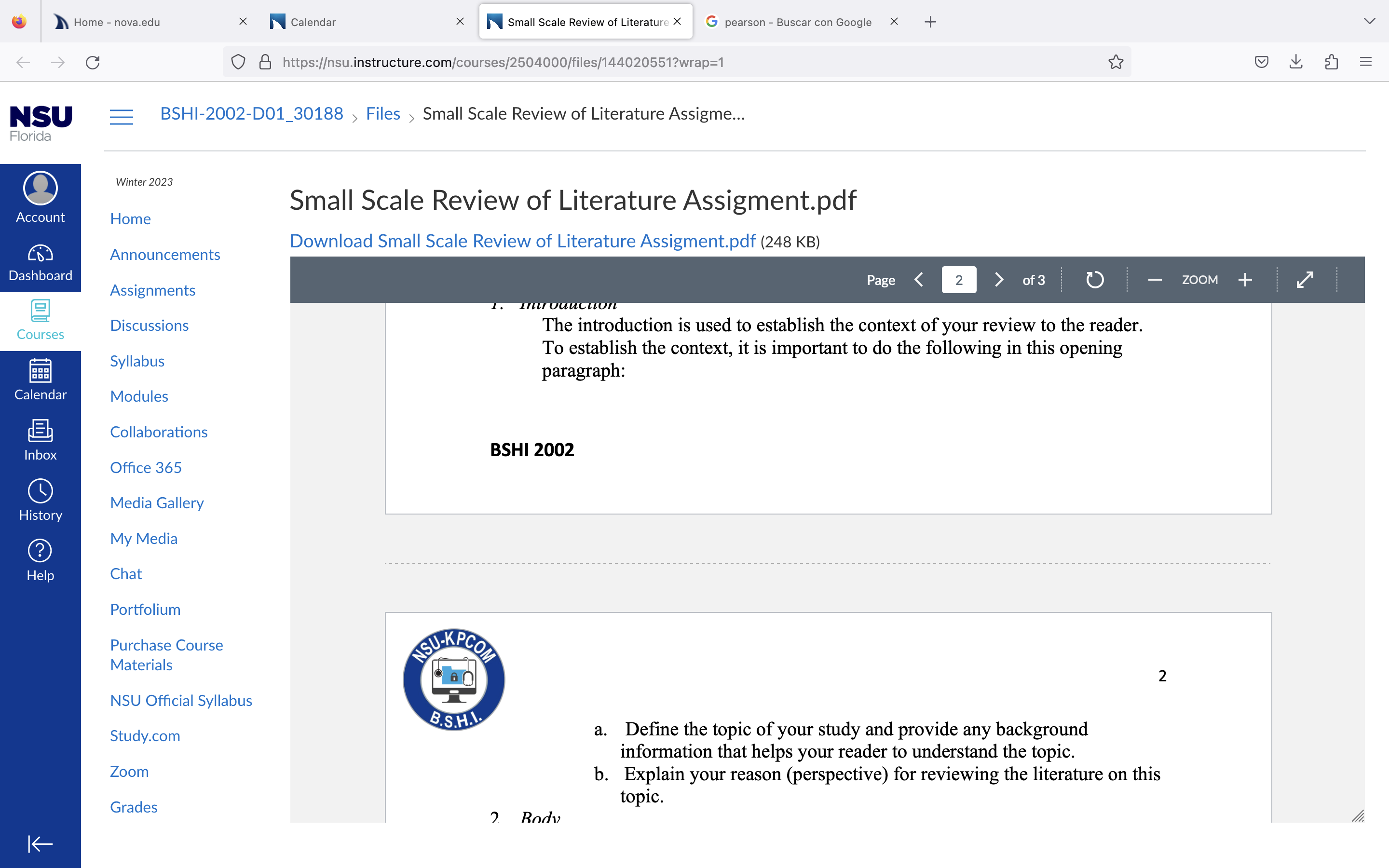
Task: Download Small Scale Review of Literature Assigment.pdf
Action: pos(522,241)
